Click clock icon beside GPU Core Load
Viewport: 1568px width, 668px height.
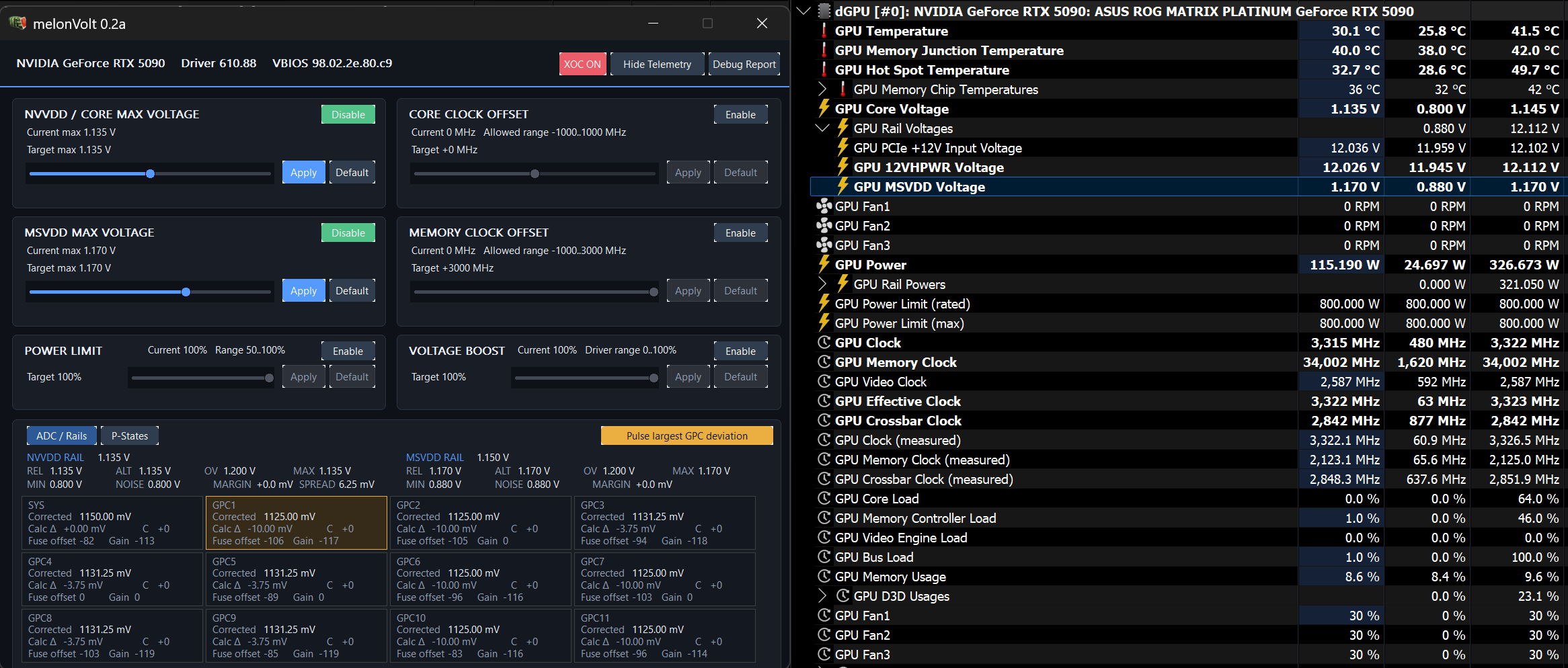click(x=824, y=499)
